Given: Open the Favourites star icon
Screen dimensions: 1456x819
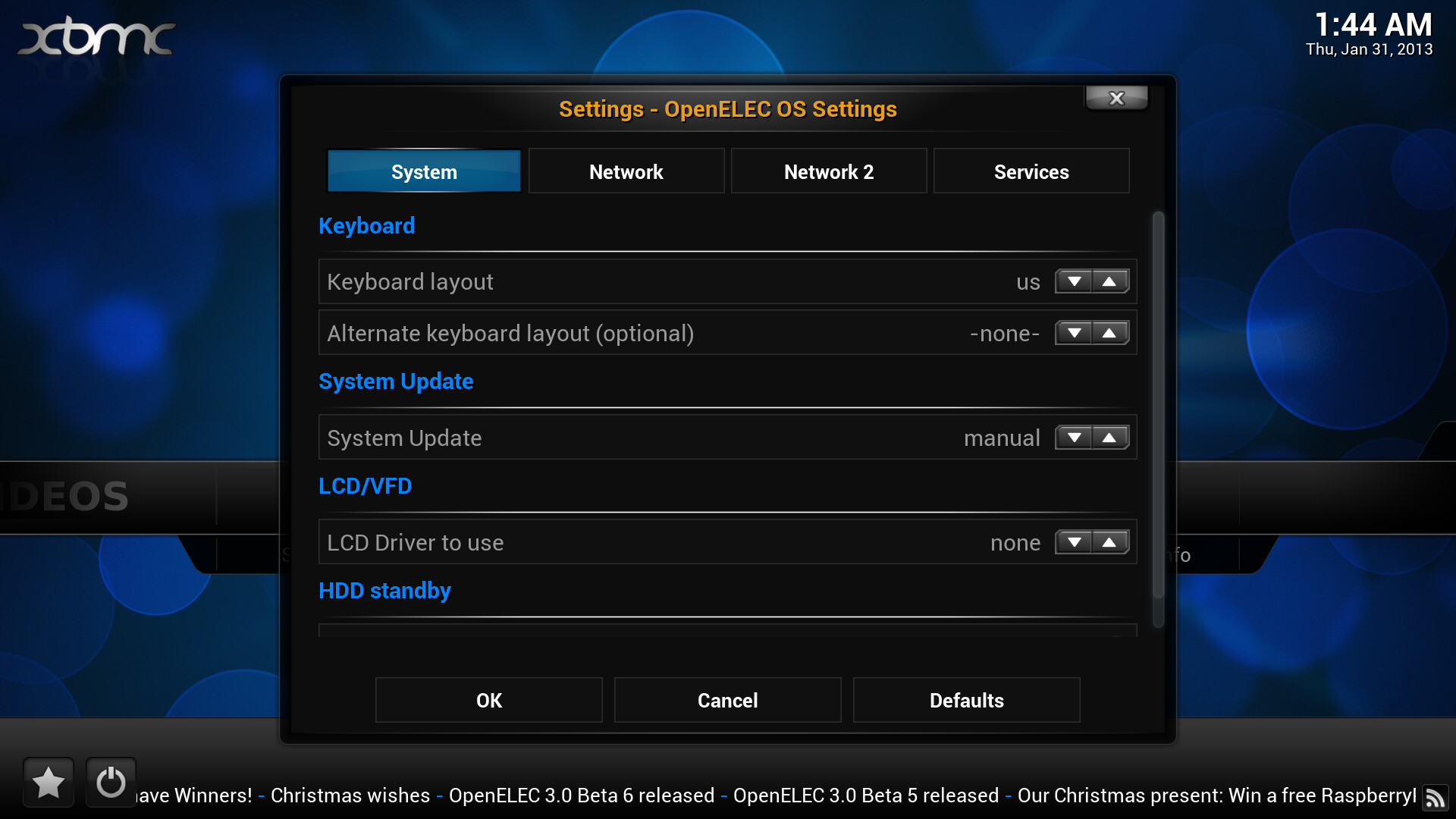Looking at the screenshot, I should (49, 782).
